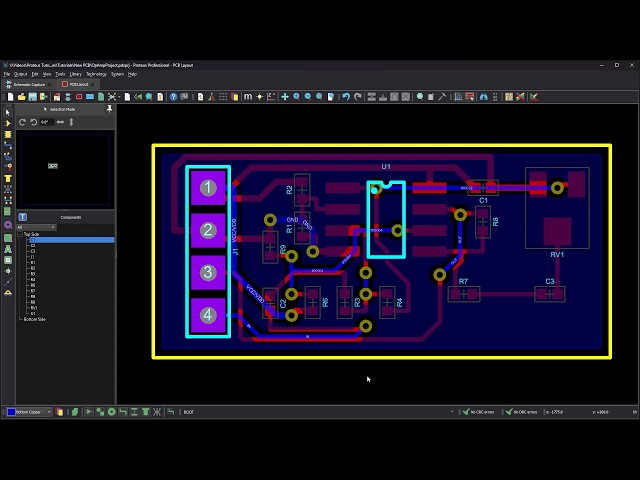
Task: Click the hammer tool icon in toolbar
Action: click(442, 97)
